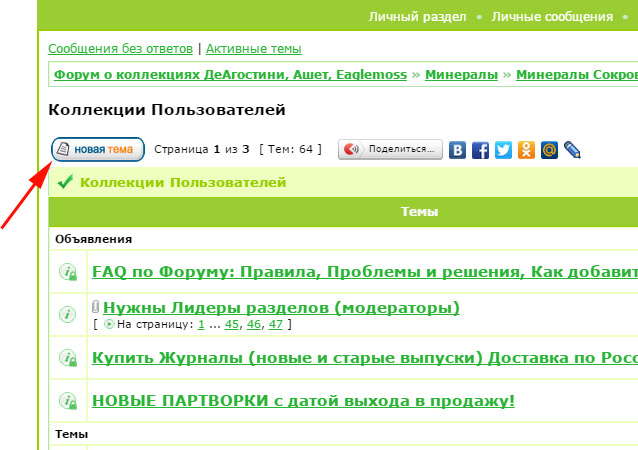Share topic on VKontakte
638x450 pixels.
point(458,150)
